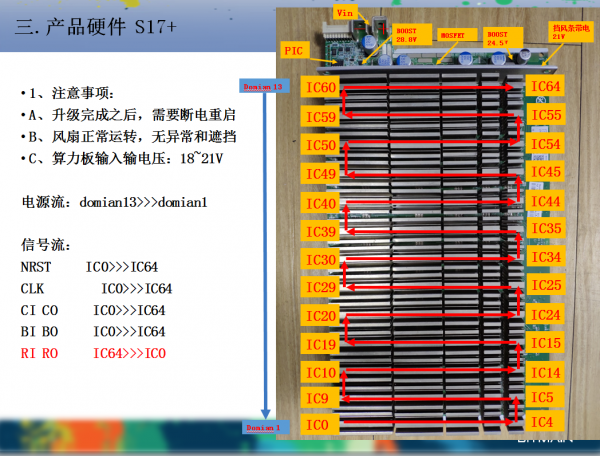Click the IC0 chip label
This screenshot has width=600, height=456.
pyautogui.click(x=318, y=426)
